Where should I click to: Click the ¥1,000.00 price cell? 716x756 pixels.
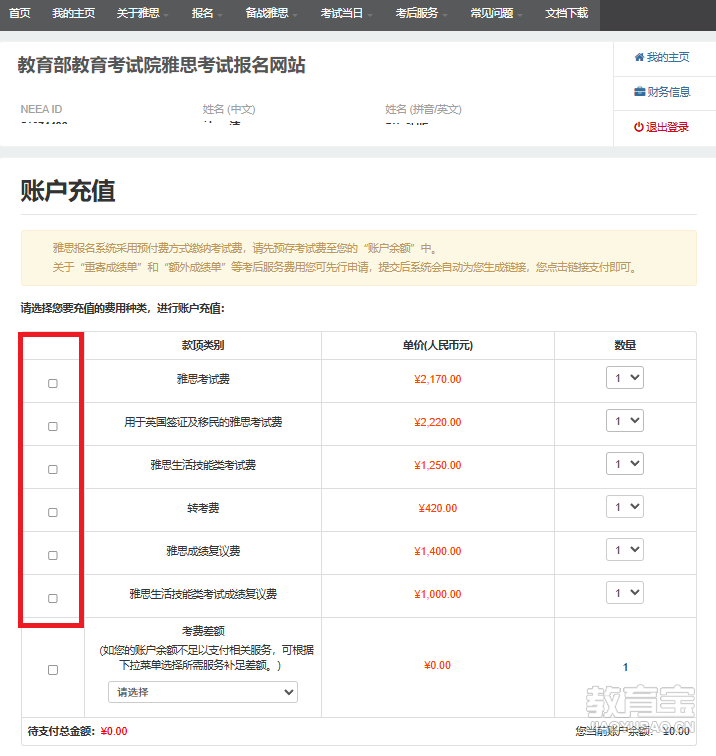tap(438, 594)
